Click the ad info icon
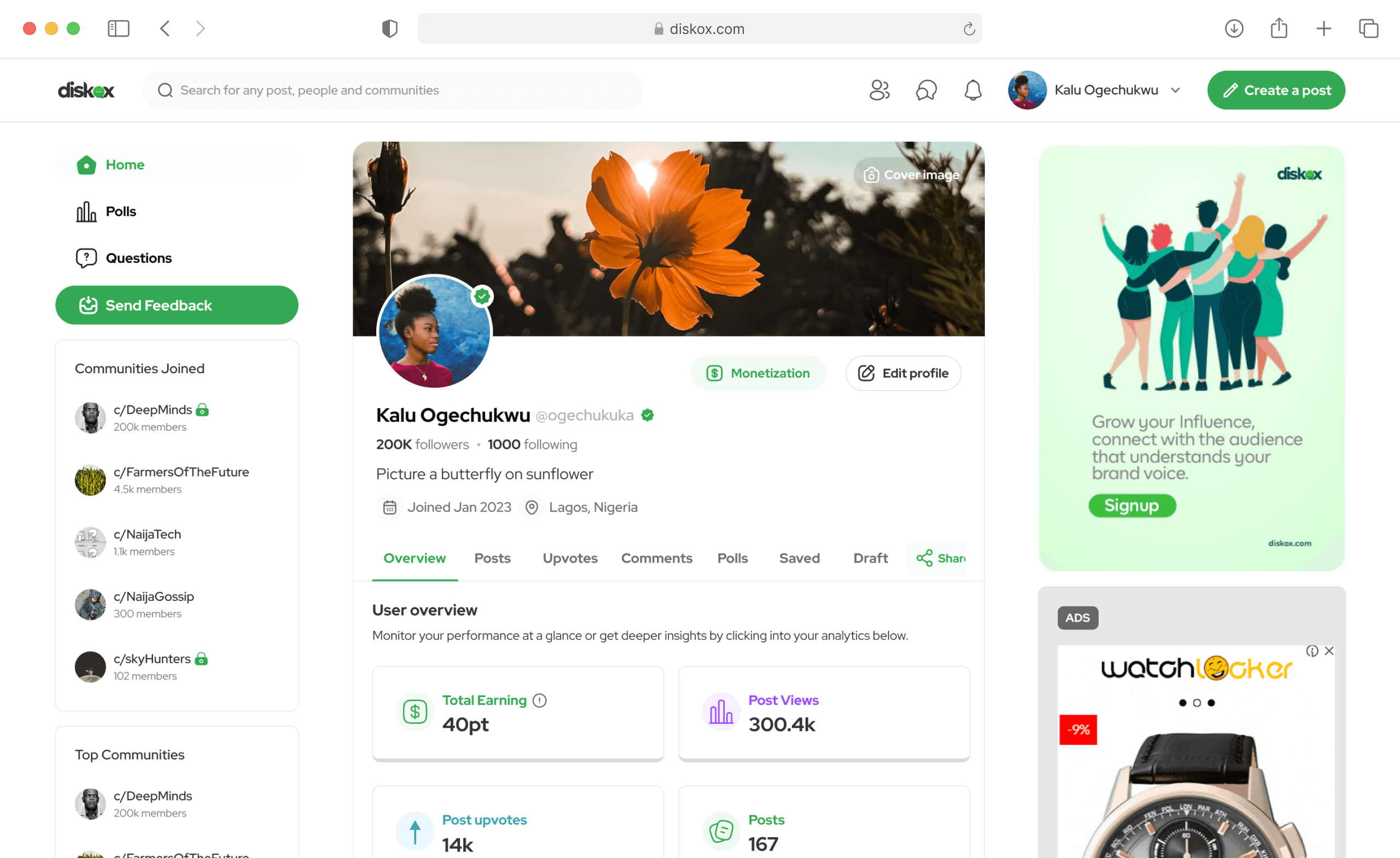1400x858 pixels. click(x=1312, y=651)
